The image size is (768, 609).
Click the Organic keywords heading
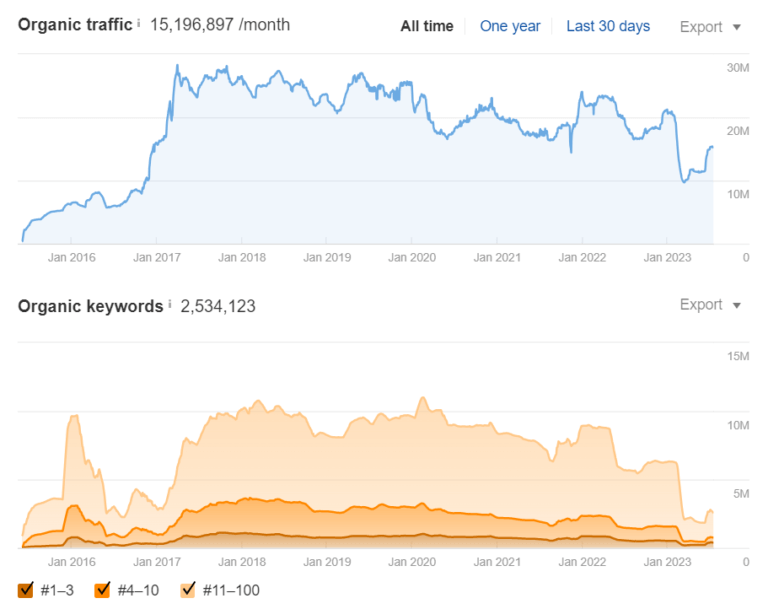(90, 306)
